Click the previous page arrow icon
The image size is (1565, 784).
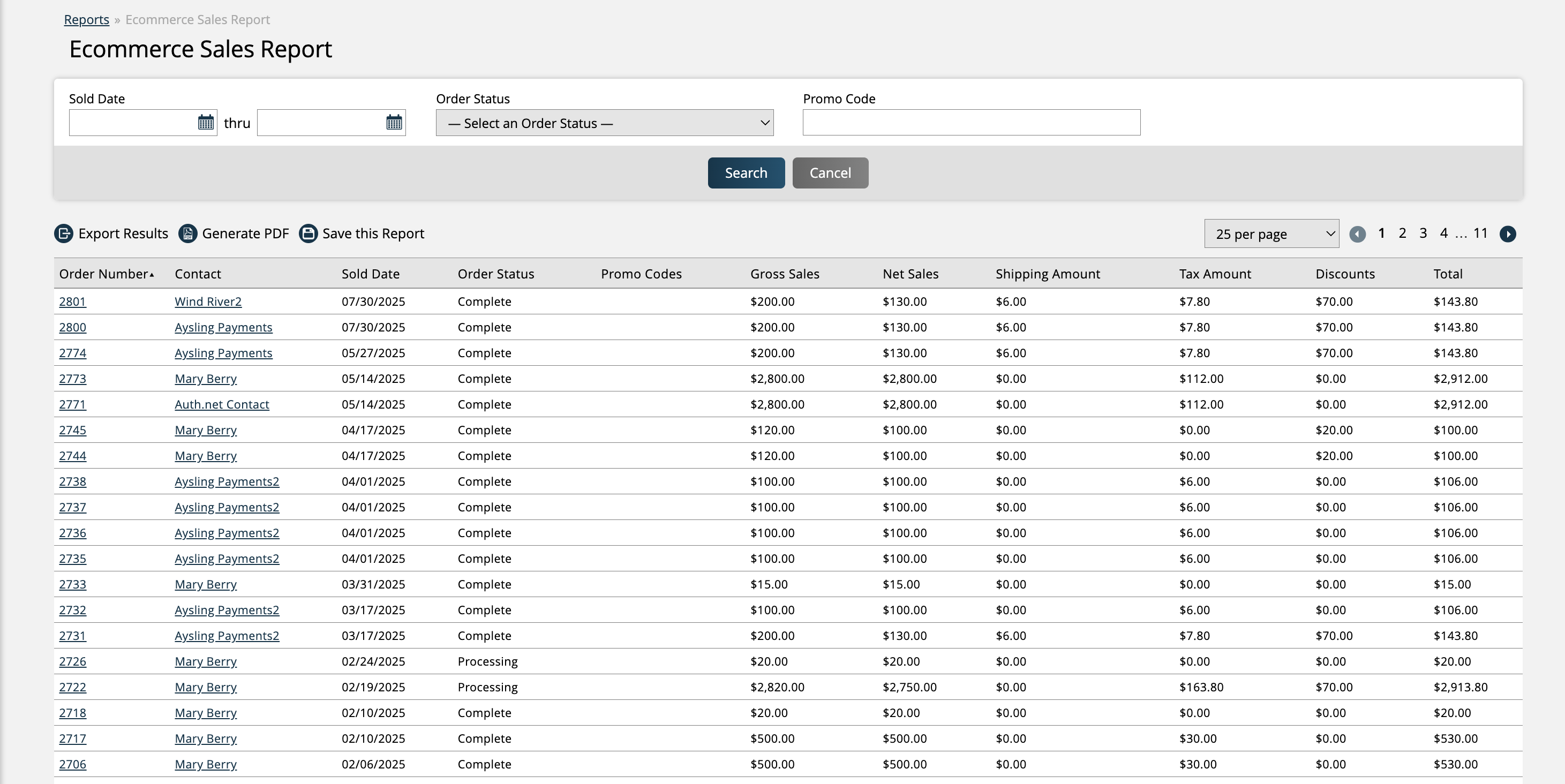(1358, 234)
